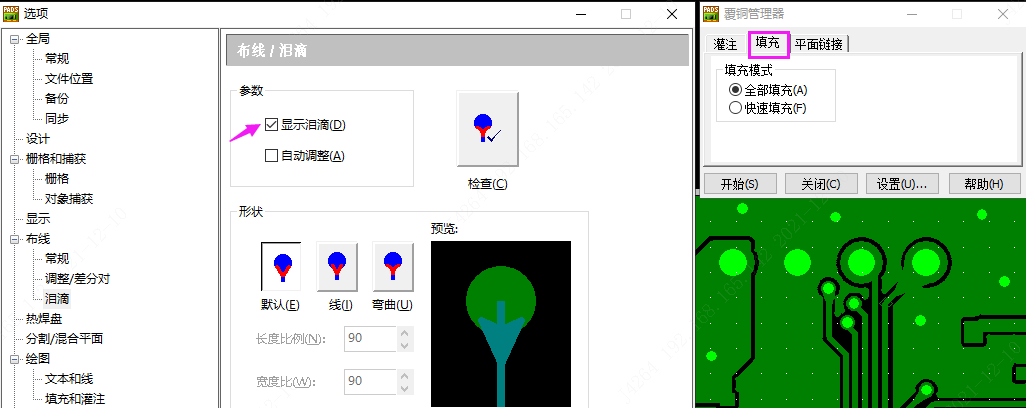Screen dimensions: 1026x408
Task: Select the curved (弯曲) teardrop shape icon
Action: point(392,266)
